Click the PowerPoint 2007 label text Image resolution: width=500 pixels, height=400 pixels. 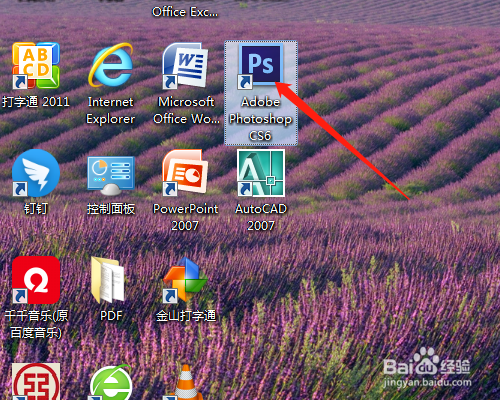coord(185,217)
